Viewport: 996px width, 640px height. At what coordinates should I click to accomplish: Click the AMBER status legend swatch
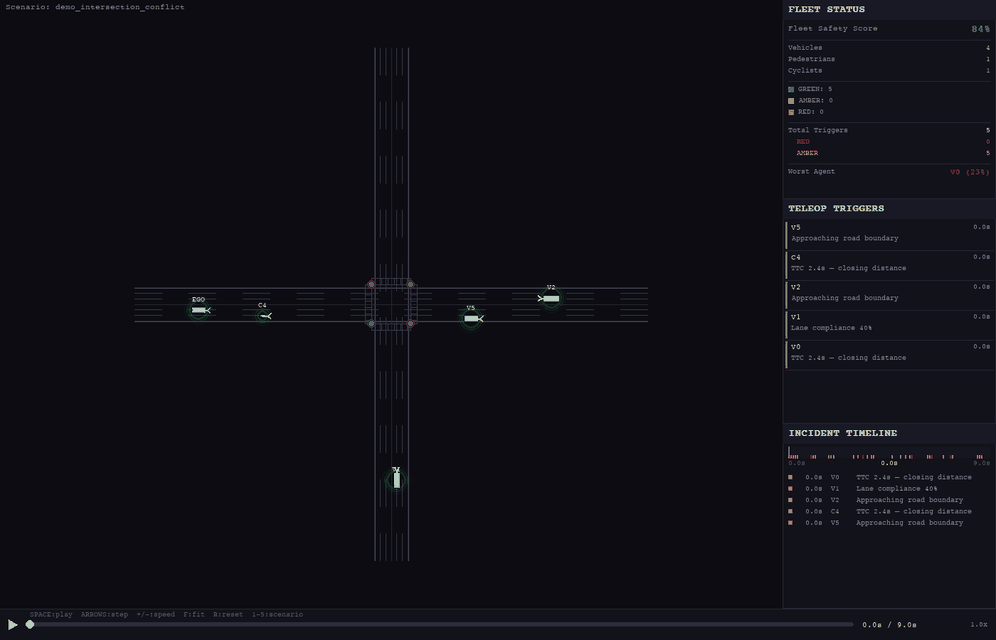click(x=791, y=101)
